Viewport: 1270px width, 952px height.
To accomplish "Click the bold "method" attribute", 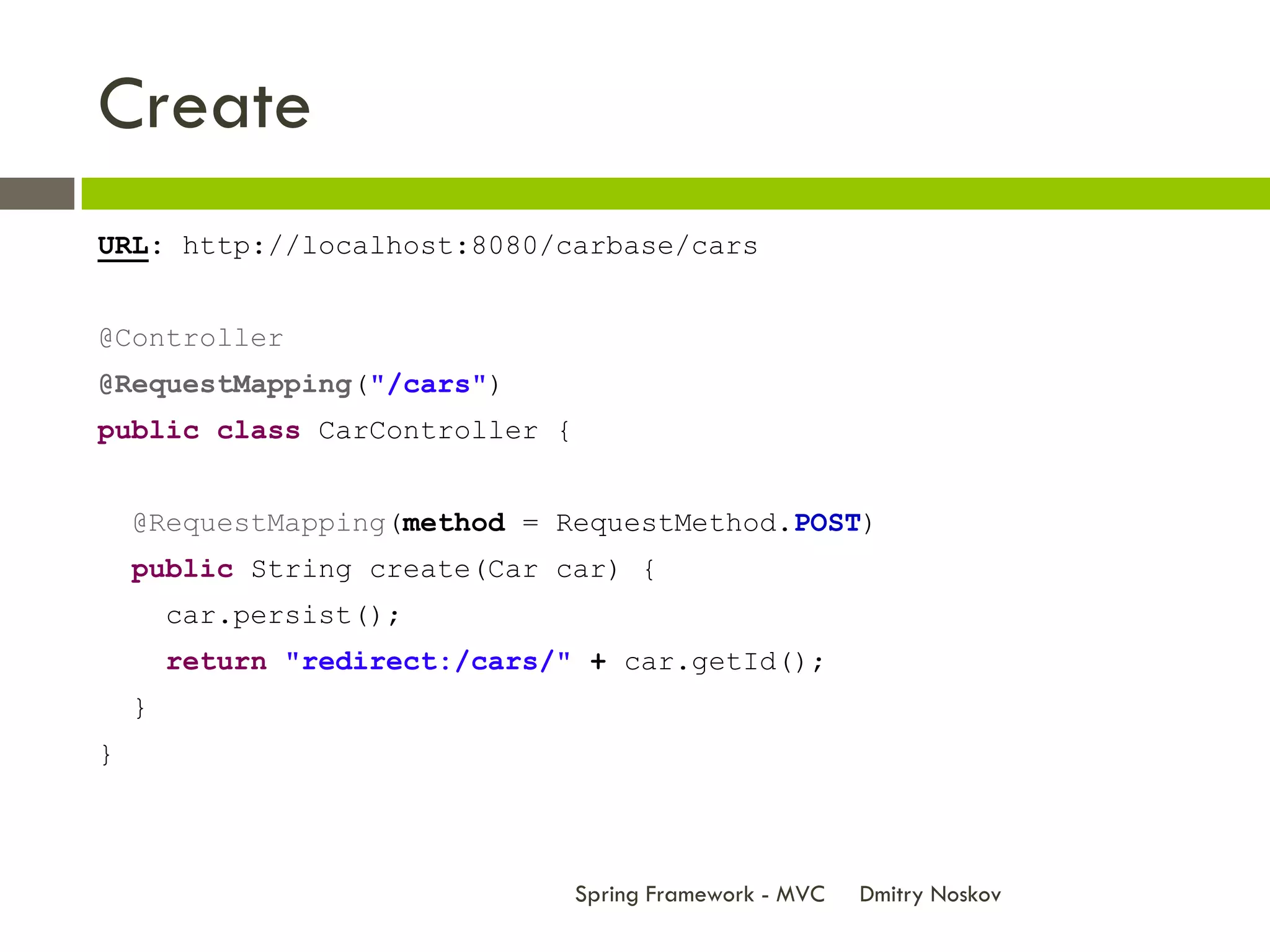I will pos(453,523).
